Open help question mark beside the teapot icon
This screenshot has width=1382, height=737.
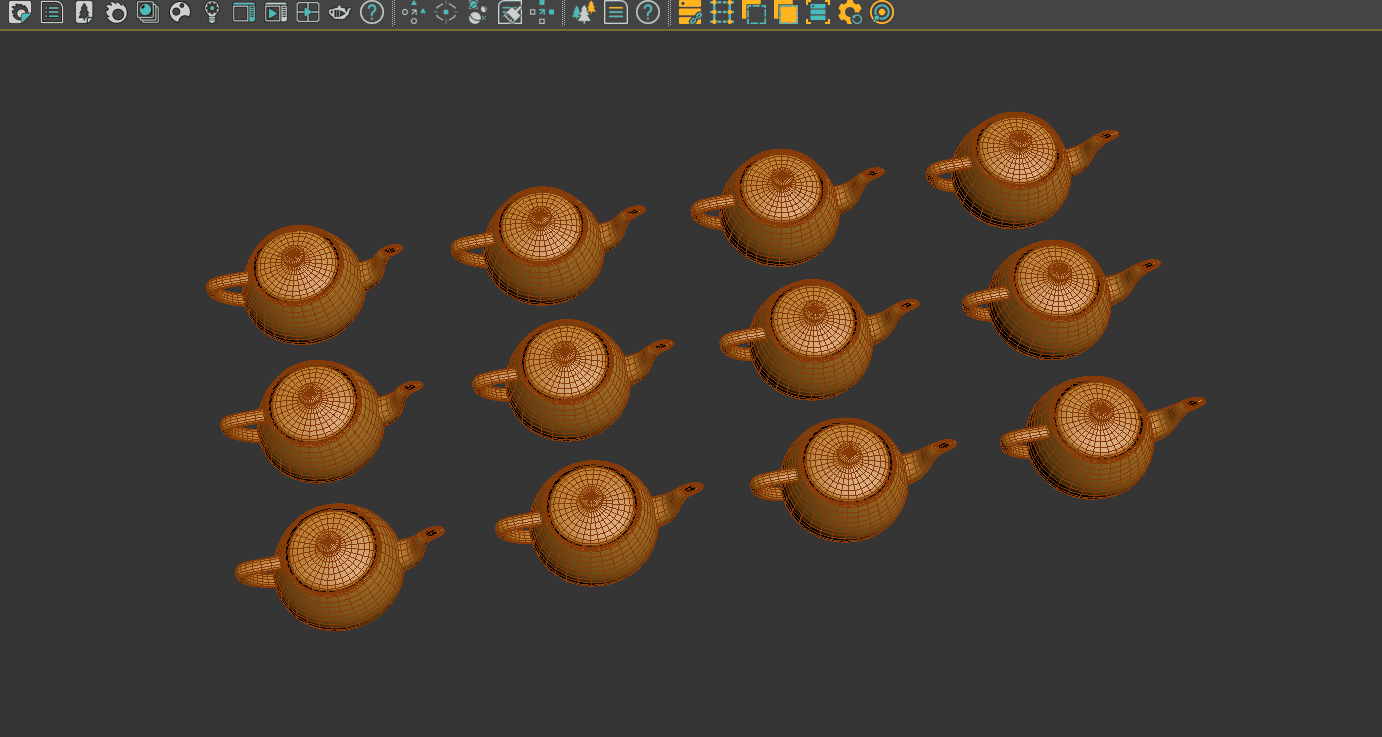point(372,13)
